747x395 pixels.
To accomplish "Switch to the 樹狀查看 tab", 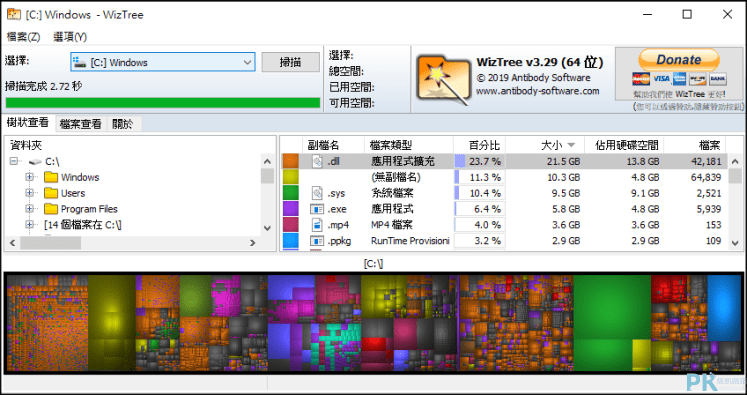I will click(28, 123).
